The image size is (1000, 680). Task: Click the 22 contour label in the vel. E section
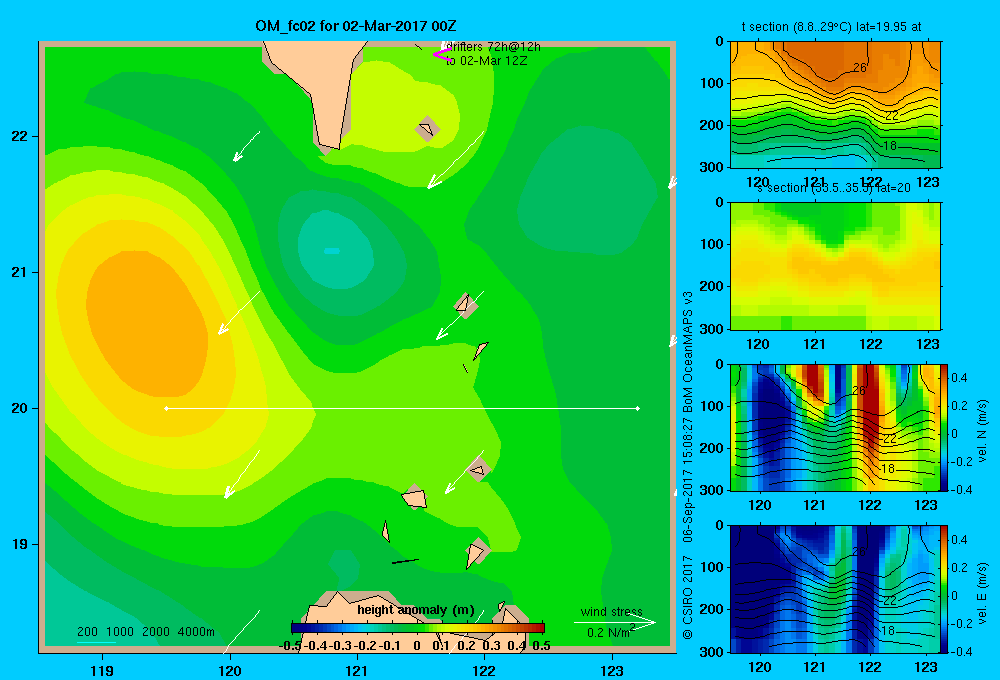point(890,600)
